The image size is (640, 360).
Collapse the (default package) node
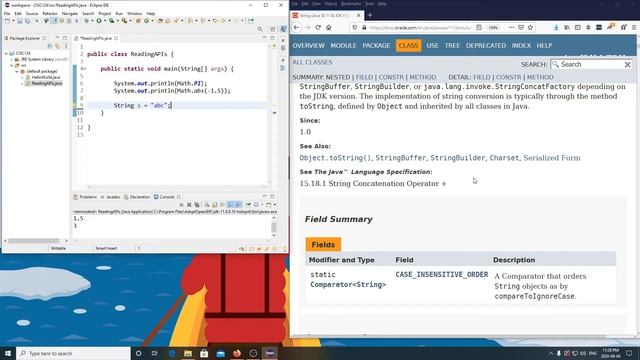pyautogui.click(x=17, y=71)
